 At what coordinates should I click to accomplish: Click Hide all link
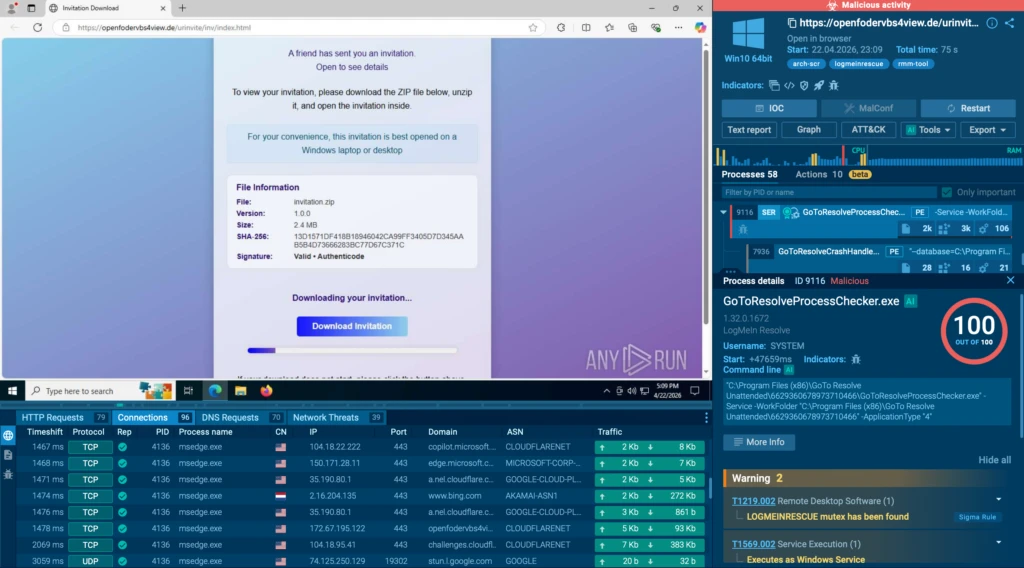tap(994, 460)
